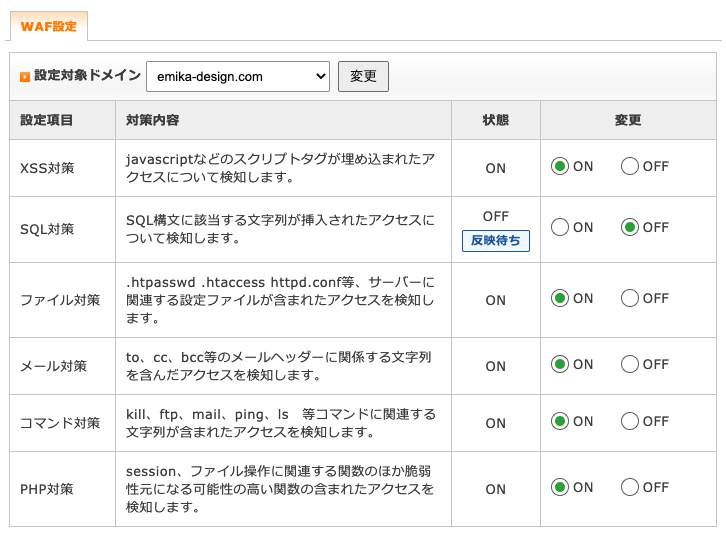Viewport: 726px width, 533px height.
Task: Click the 設定対象ドメイン label
Action: (x=88, y=75)
